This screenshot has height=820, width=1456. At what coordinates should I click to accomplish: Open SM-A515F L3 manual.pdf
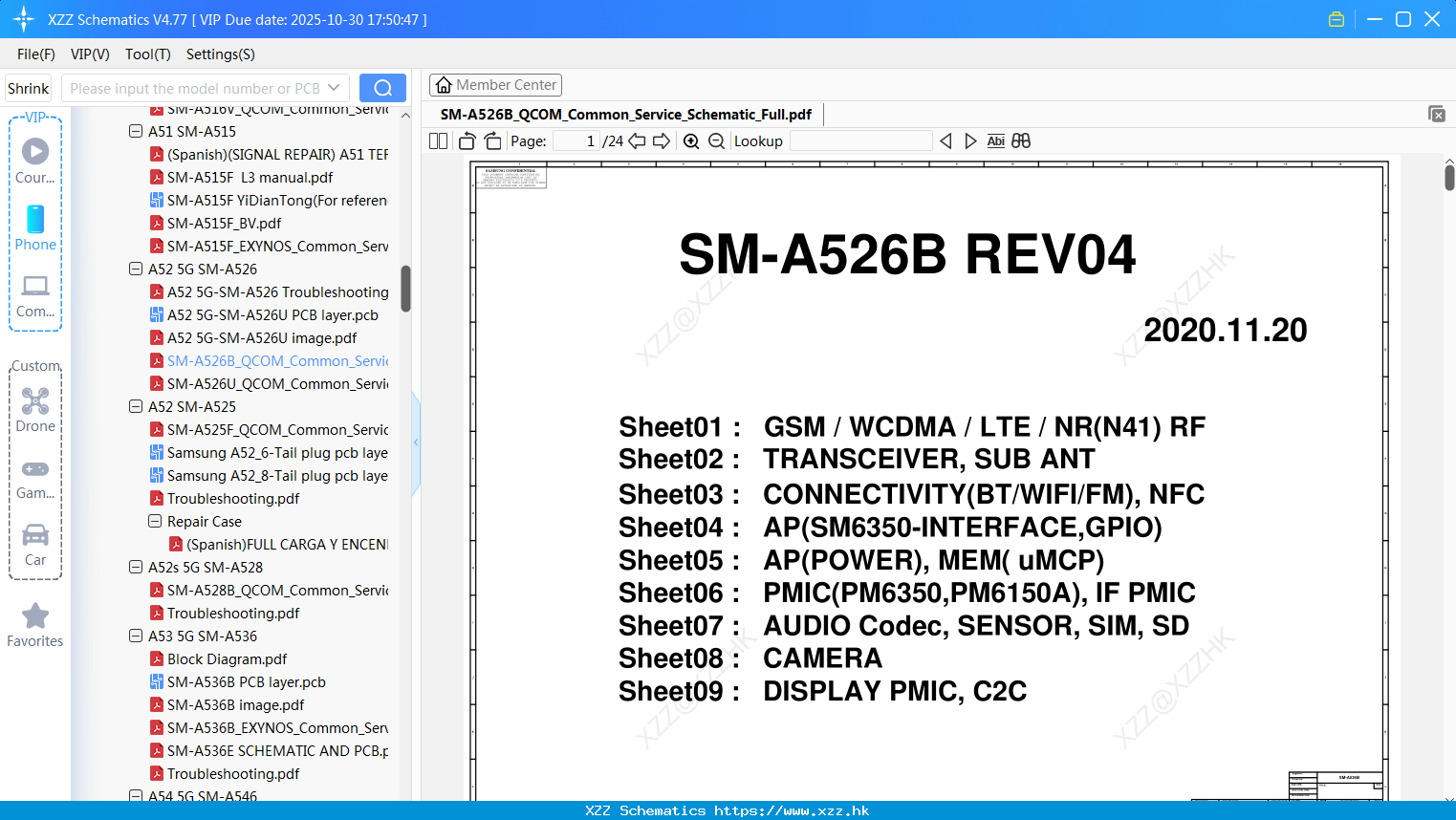point(250,177)
